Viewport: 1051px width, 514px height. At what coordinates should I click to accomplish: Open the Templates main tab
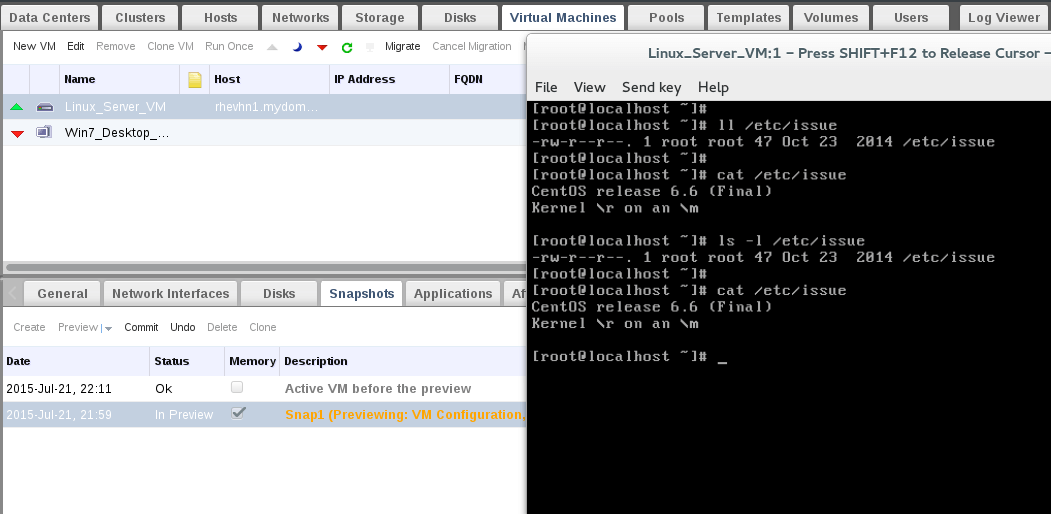coord(749,17)
